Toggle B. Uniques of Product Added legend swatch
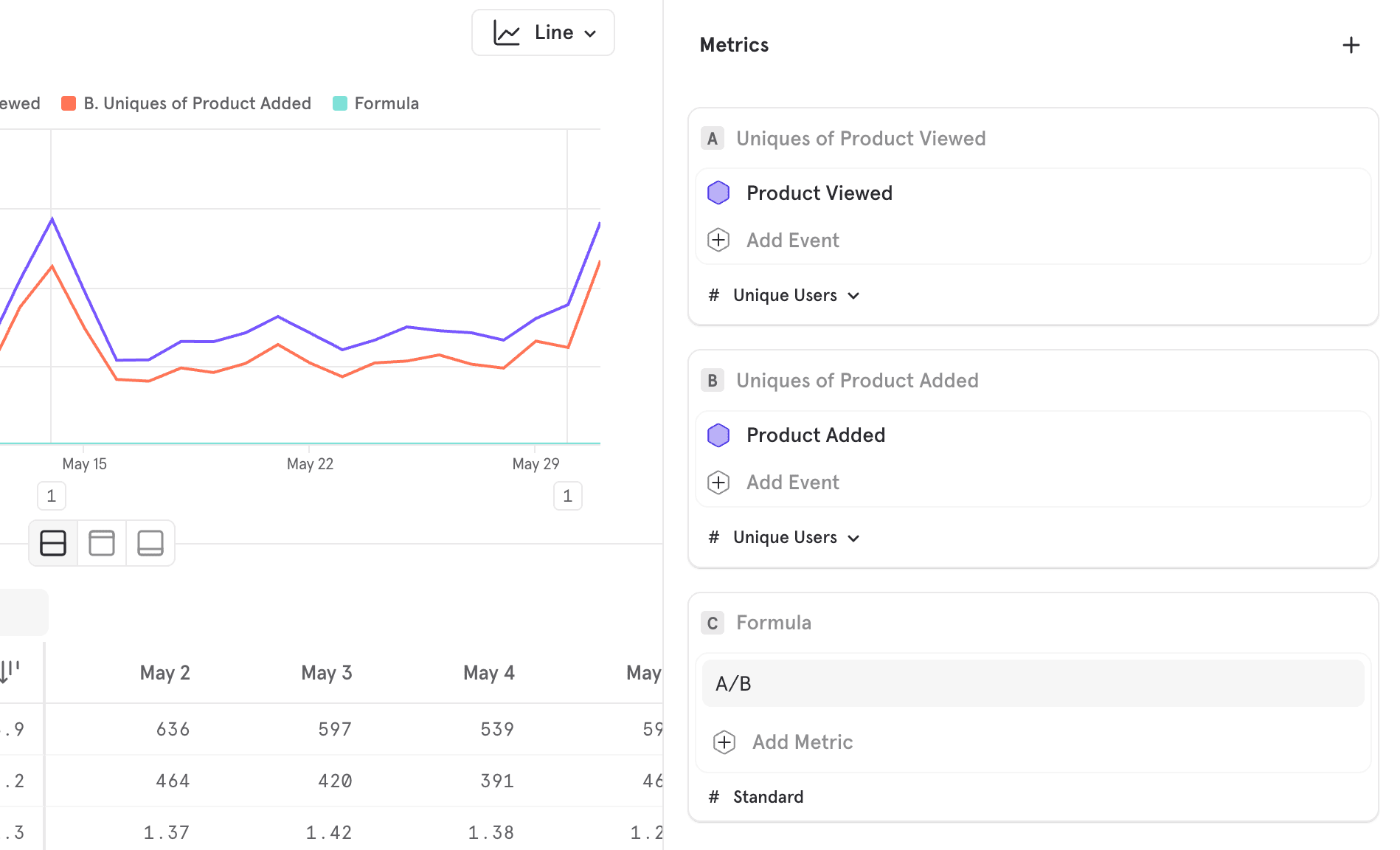This screenshot has height=850, width=1400. (x=69, y=103)
